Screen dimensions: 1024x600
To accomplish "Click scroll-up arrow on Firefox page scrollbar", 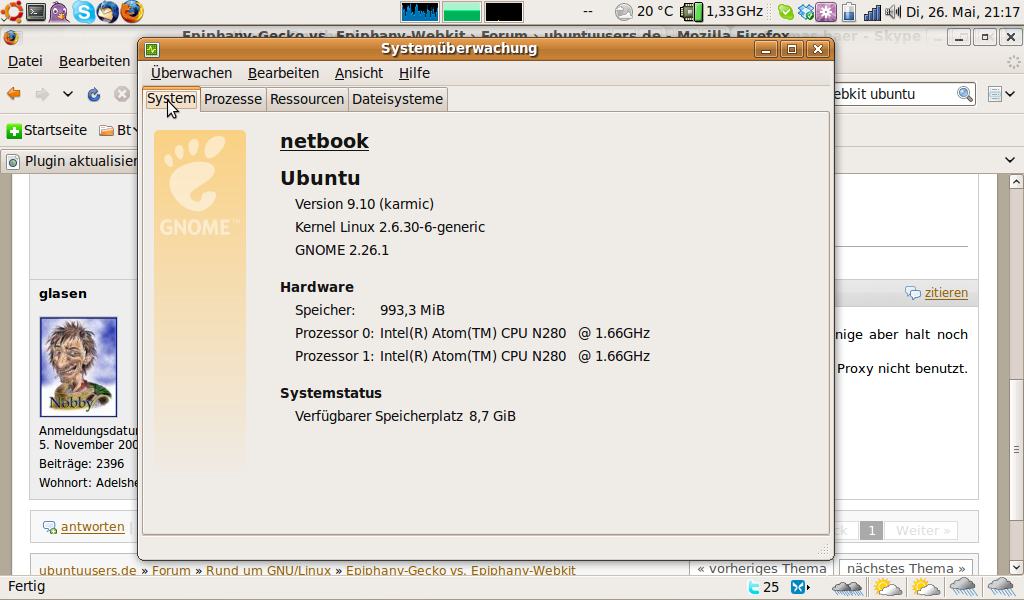I will click(x=1016, y=182).
